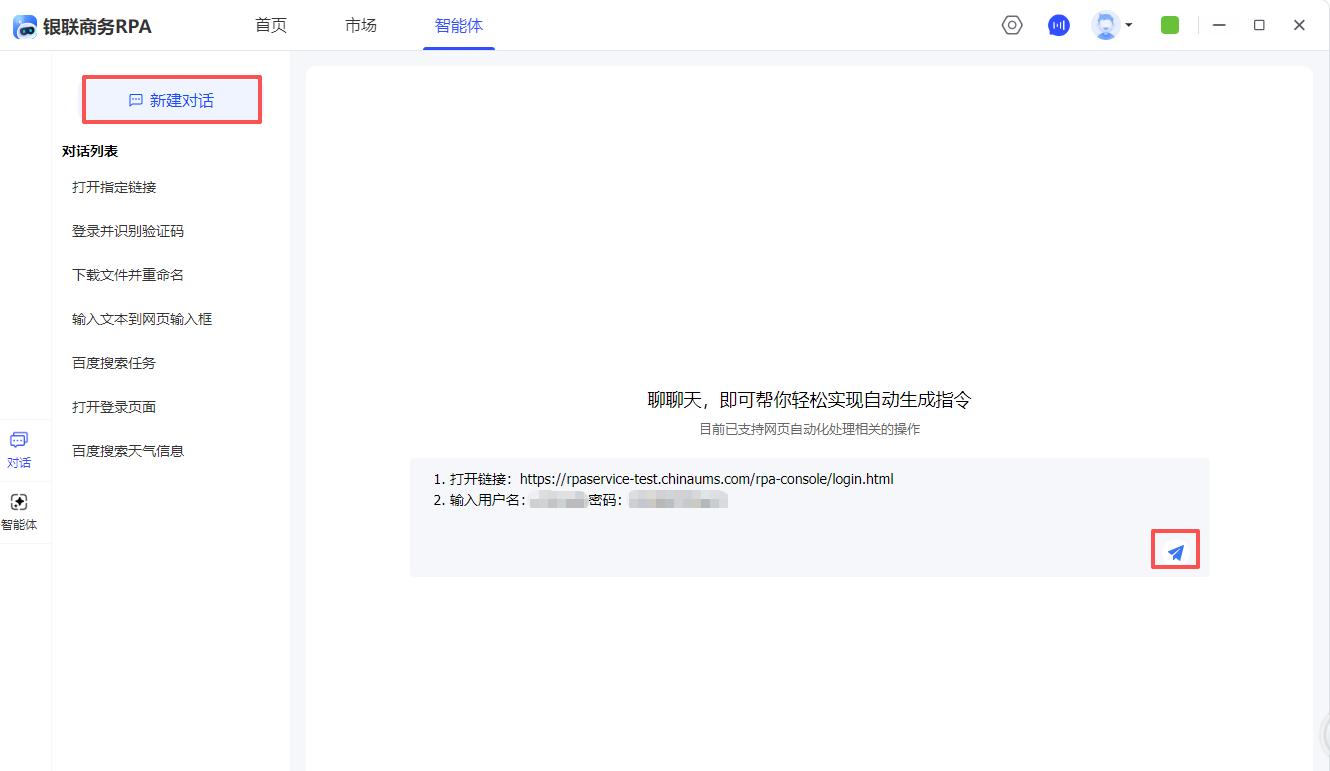1330x771 pixels.
Task: Open the 输入文本到网页输入框 conversation
Action: point(142,319)
